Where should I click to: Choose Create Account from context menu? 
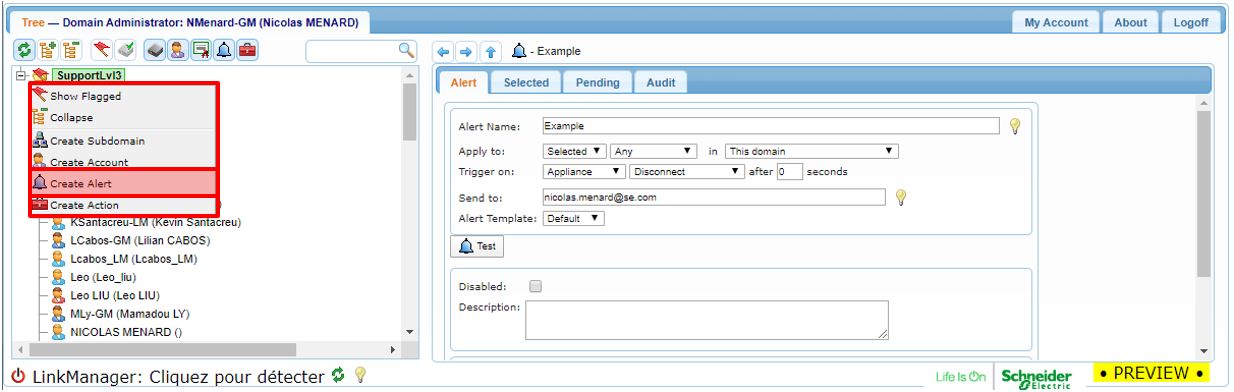point(123,161)
